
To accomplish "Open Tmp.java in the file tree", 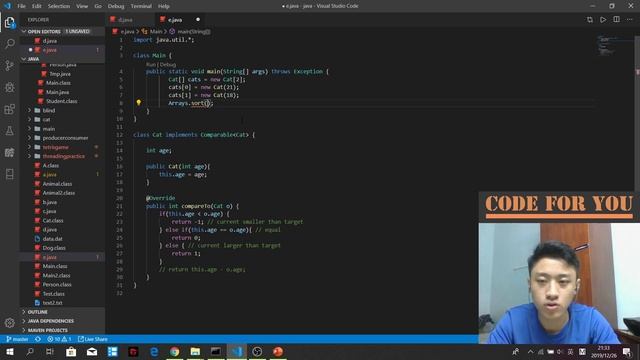I will pyautogui.click(x=60, y=74).
